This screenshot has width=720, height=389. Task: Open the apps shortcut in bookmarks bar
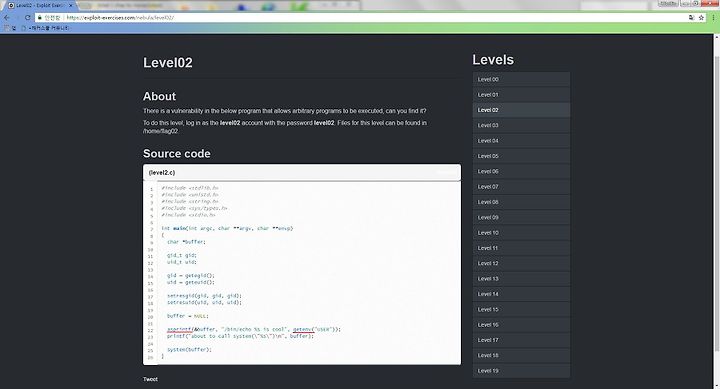[10, 28]
